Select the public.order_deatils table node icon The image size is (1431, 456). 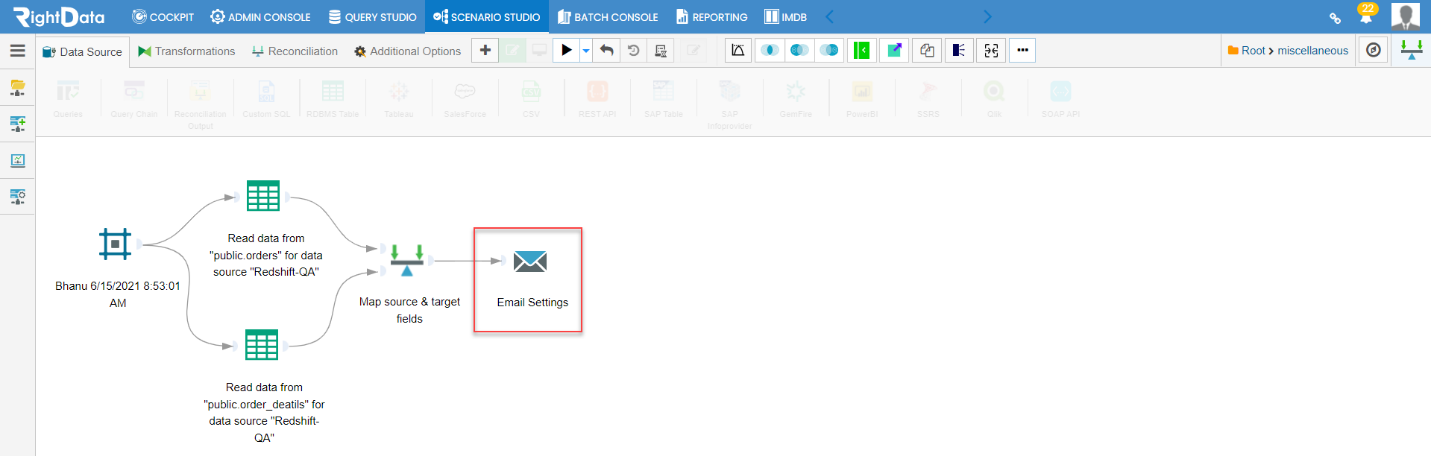click(x=262, y=346)
